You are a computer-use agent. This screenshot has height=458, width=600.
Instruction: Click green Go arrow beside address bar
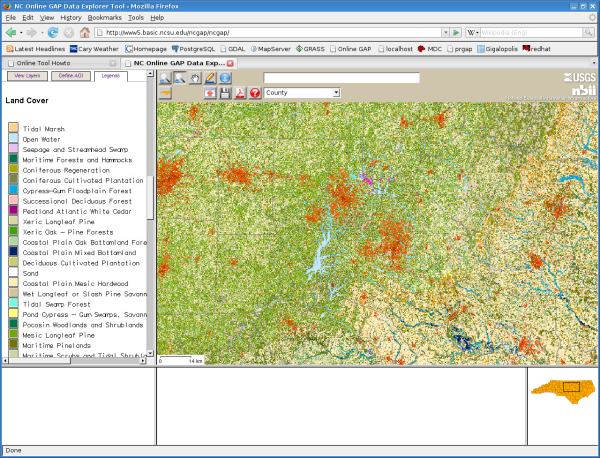coord(456,33)
